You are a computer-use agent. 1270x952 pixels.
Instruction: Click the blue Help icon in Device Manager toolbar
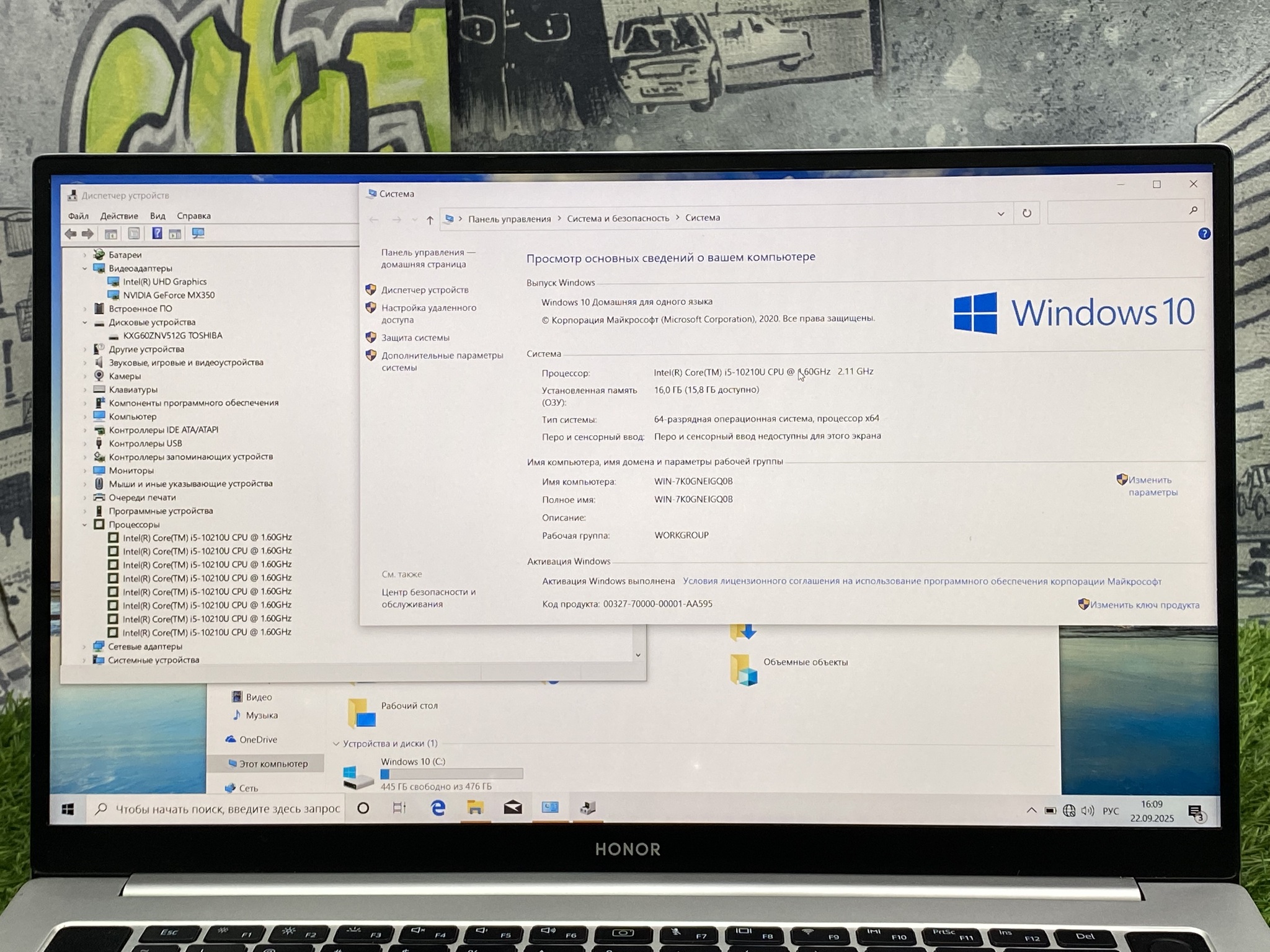[157, 234]
